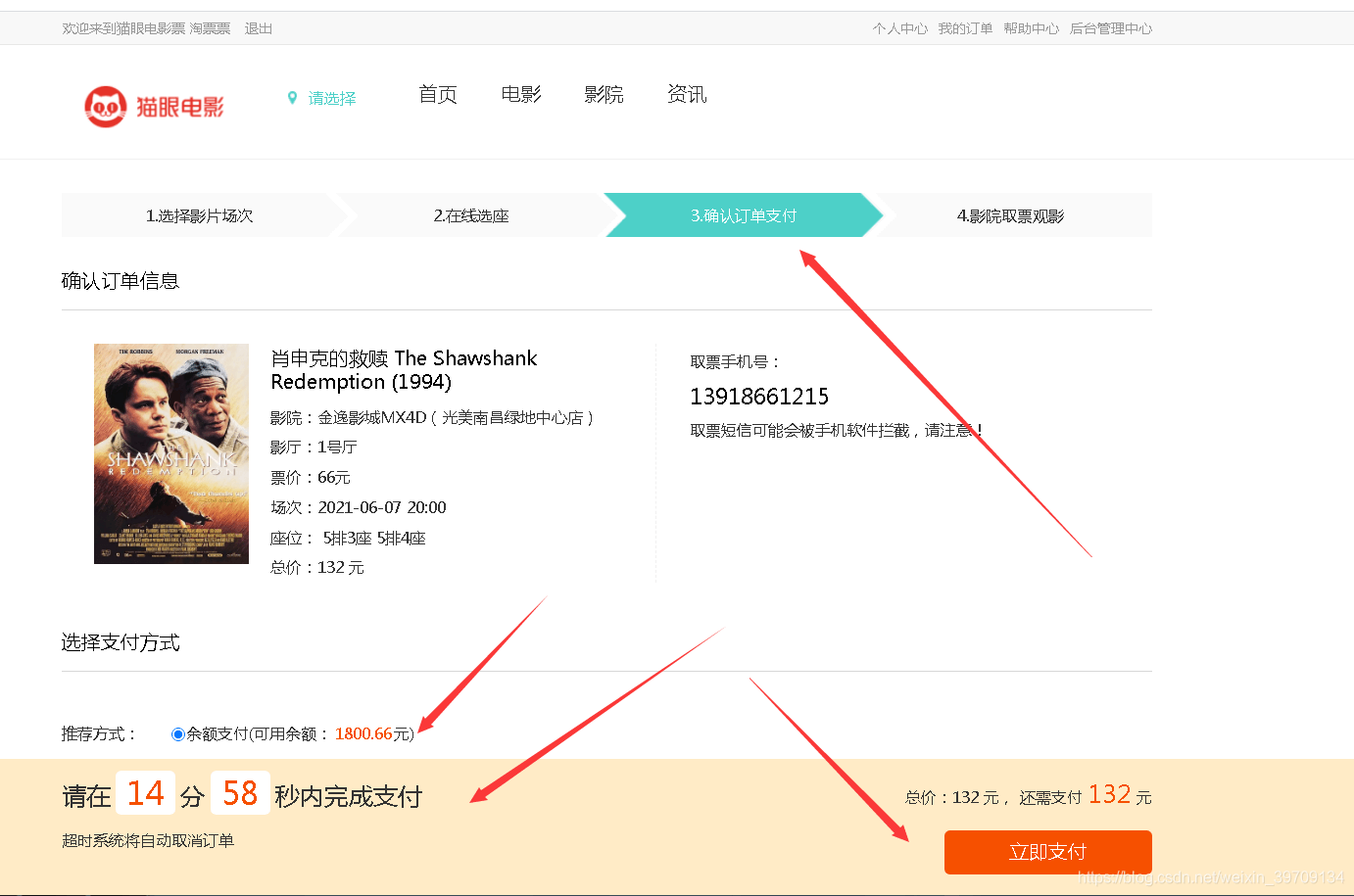Screen dimensions: 1354x896
Task: Click the 淘票票 link in top bar
Action: [x=210, y=28]
